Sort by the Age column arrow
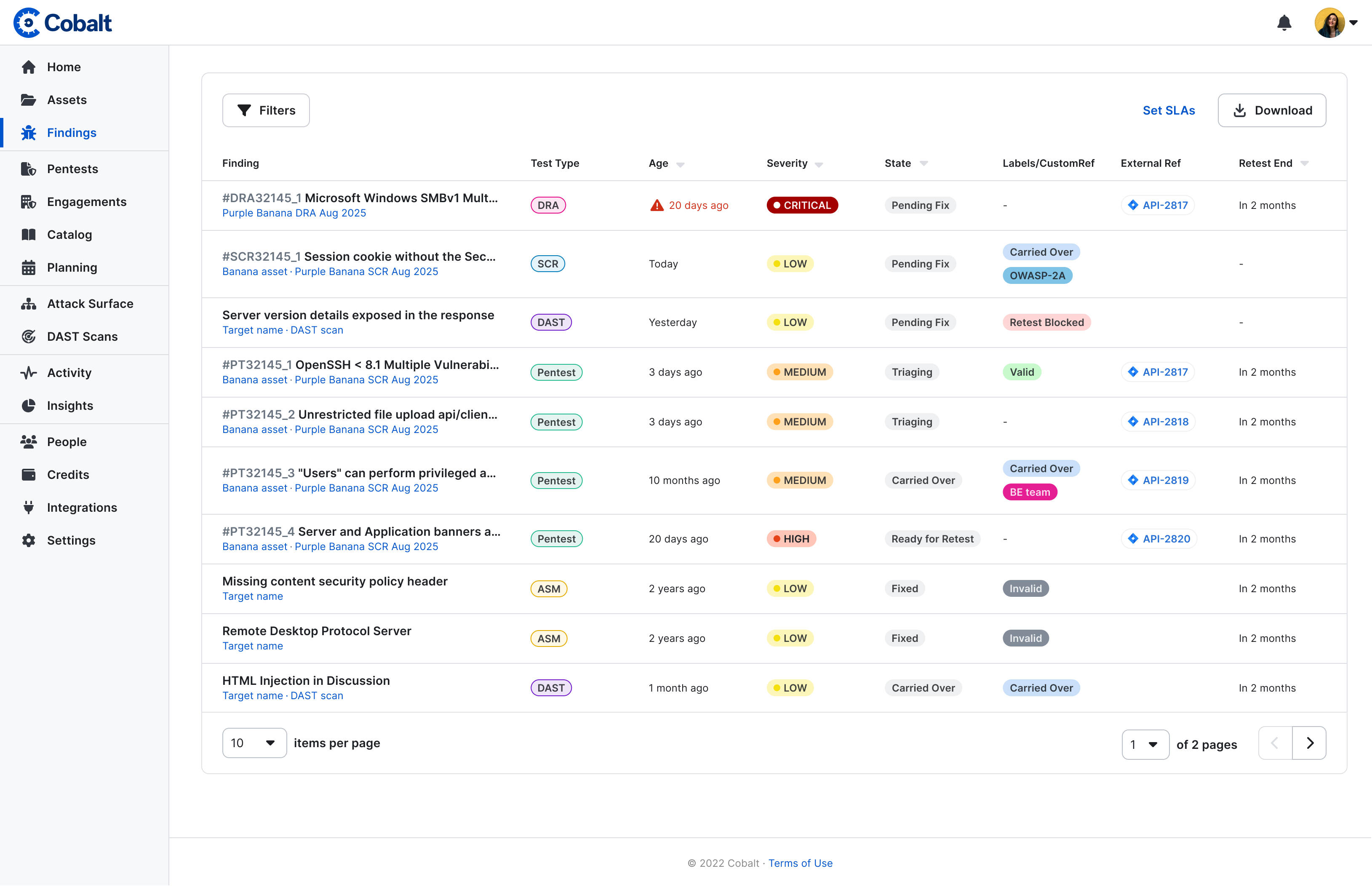The image size is (1372, 887). 680,165
